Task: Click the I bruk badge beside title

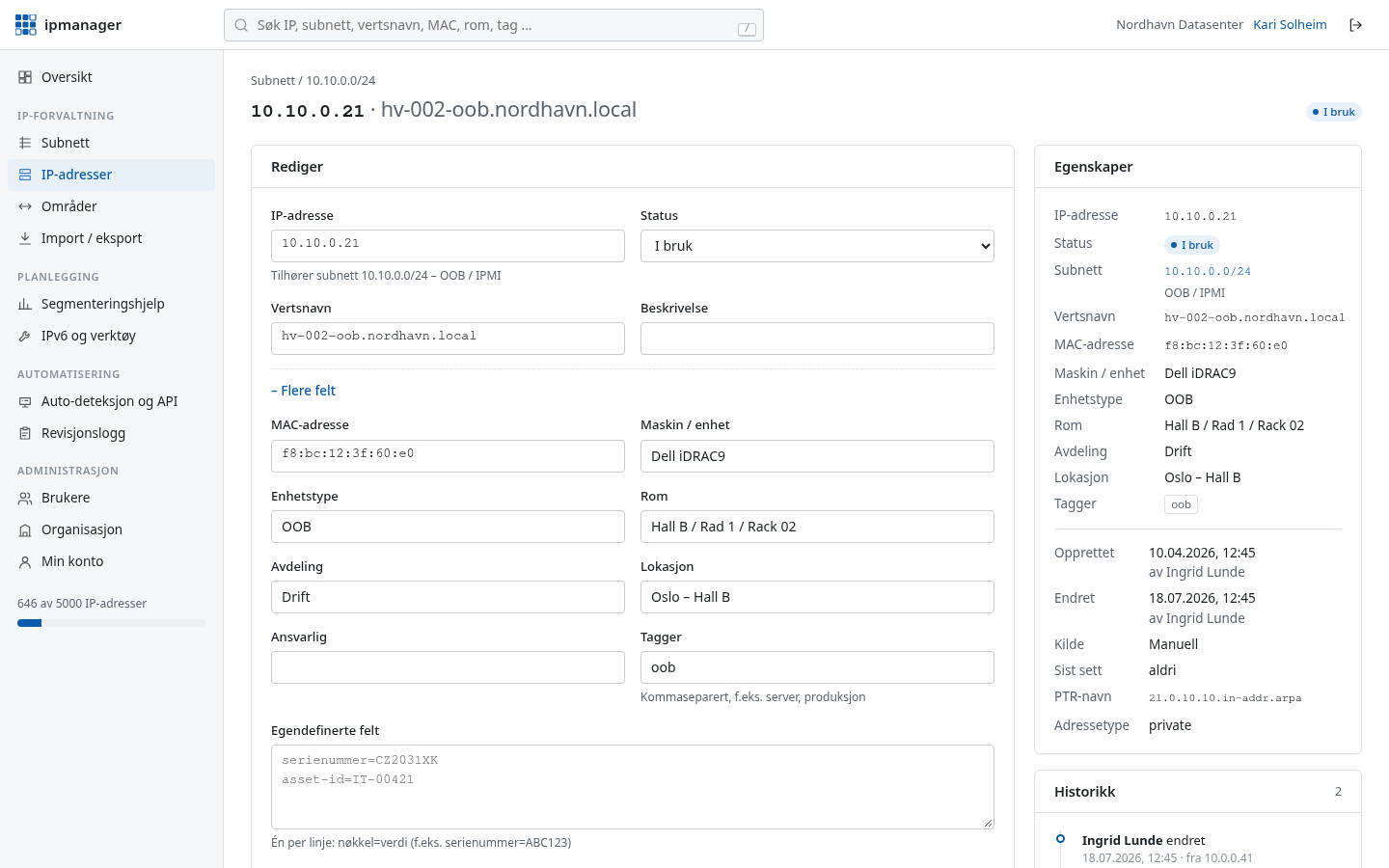Action: point(1333,112)
